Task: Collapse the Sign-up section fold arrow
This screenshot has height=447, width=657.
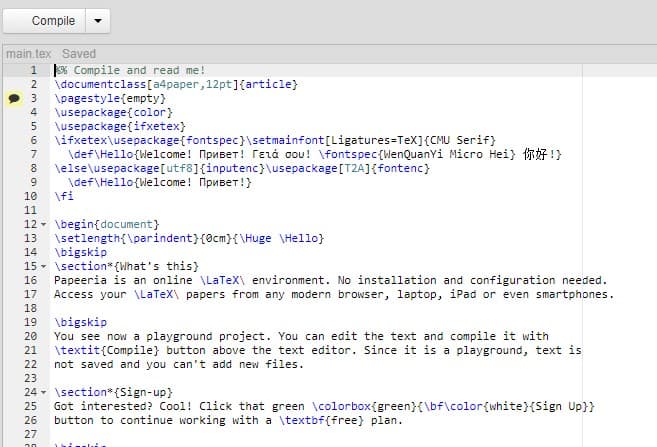Action: pyautogui.click(x=44, y=393)
